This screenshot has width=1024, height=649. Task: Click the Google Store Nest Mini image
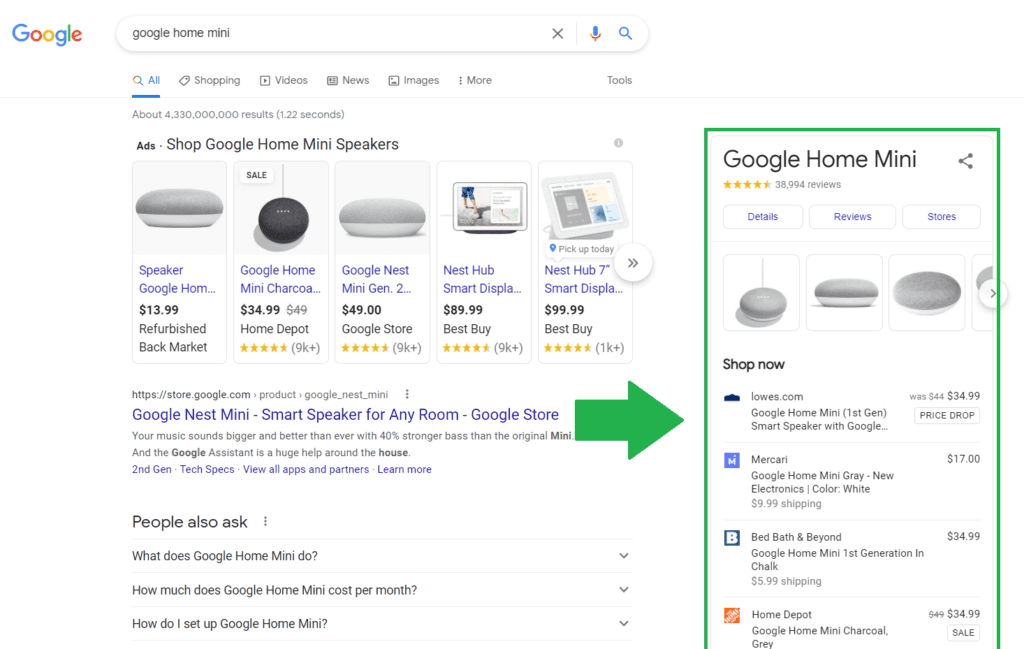coord(383,208)
